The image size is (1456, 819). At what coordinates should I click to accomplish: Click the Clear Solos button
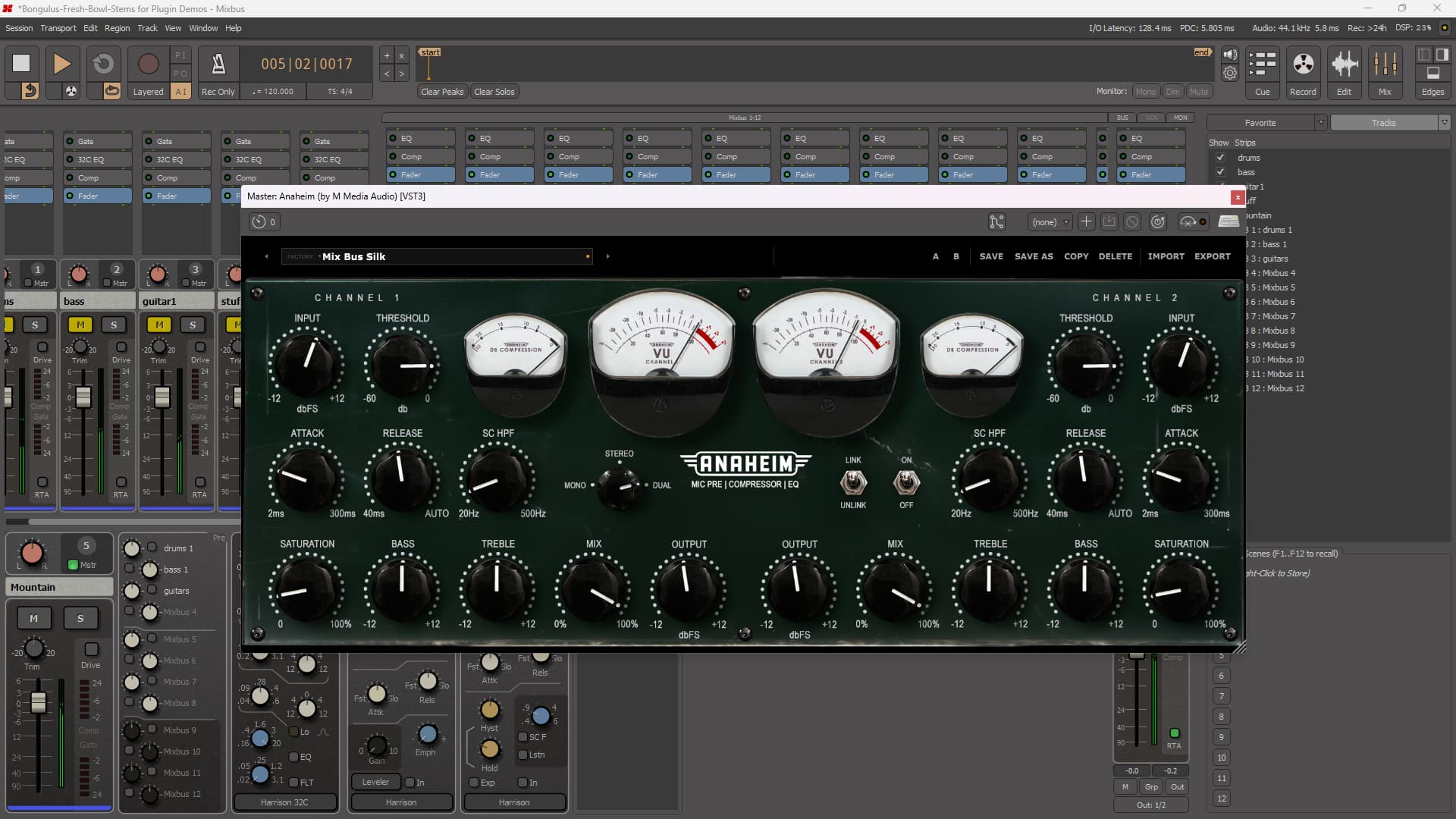pyautogui.click(x=494, y=92)
